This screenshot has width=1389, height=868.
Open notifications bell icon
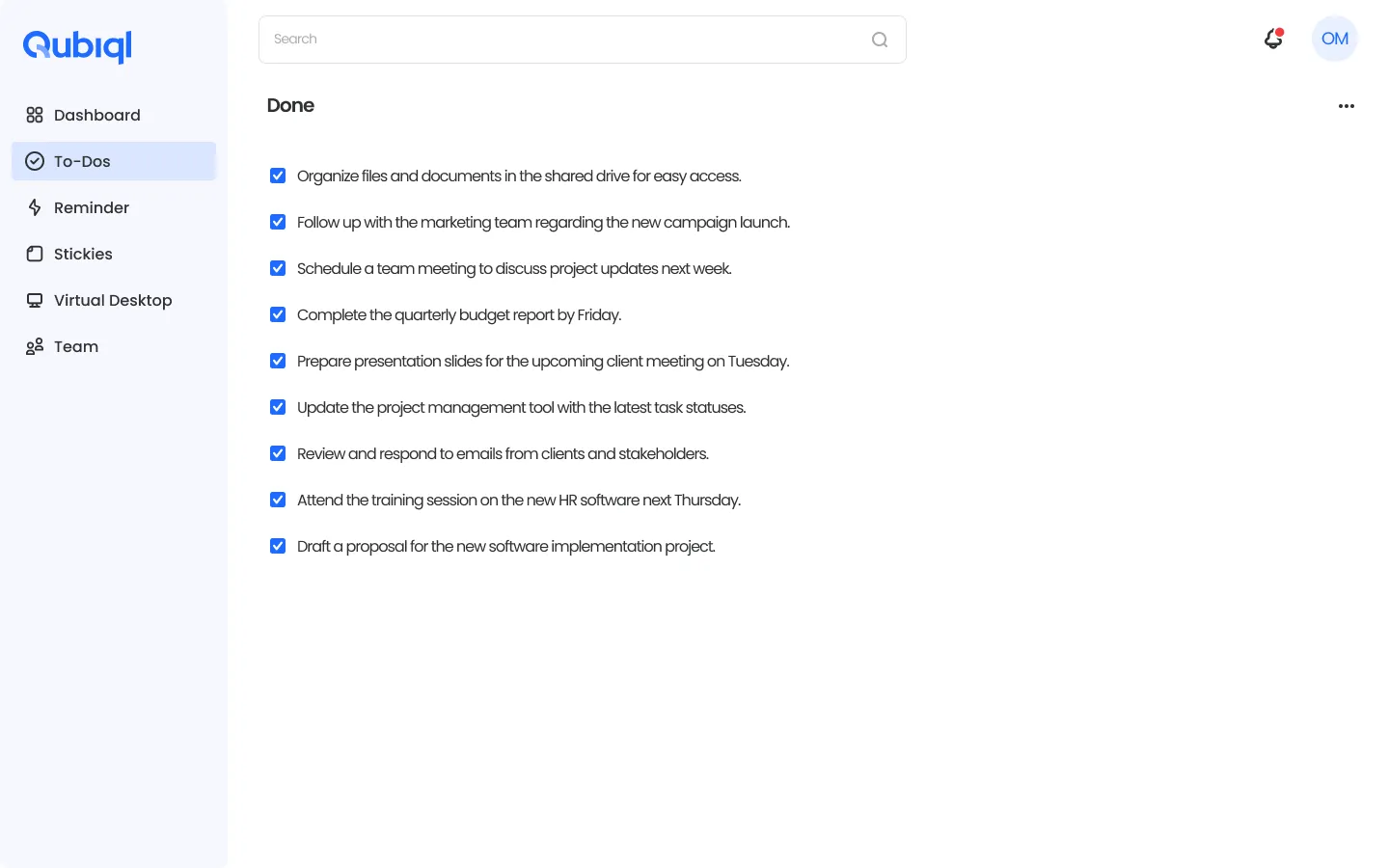click(x=1273, y=39)
